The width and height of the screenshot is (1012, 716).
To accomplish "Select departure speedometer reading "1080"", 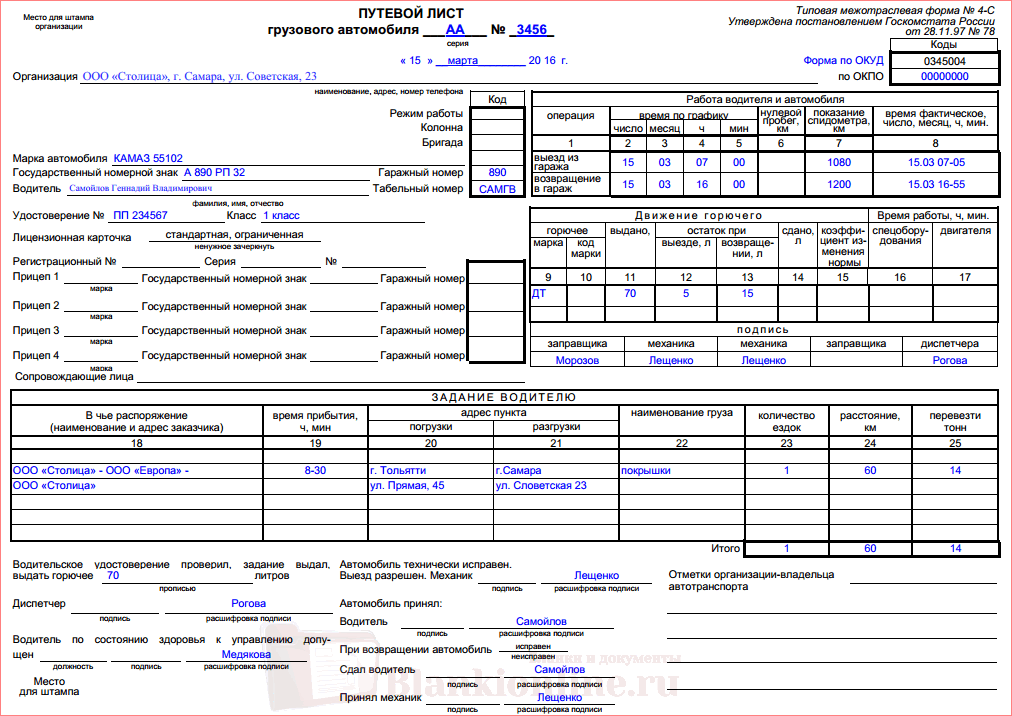I will (839, 163).
